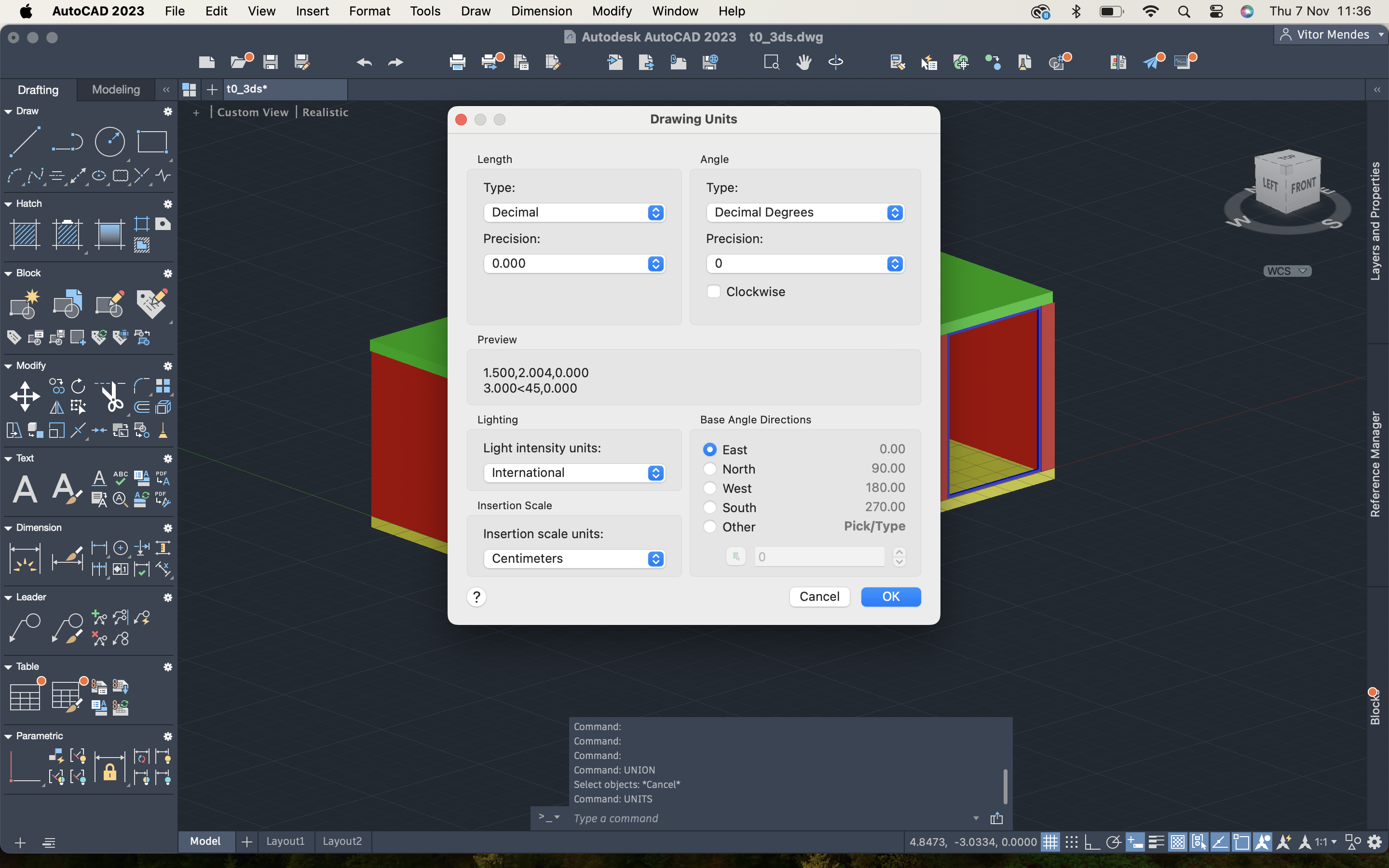Select the Move tool in Modify
The width and height of the screenshot is (1389, 868).
click(x=25, y=396)
